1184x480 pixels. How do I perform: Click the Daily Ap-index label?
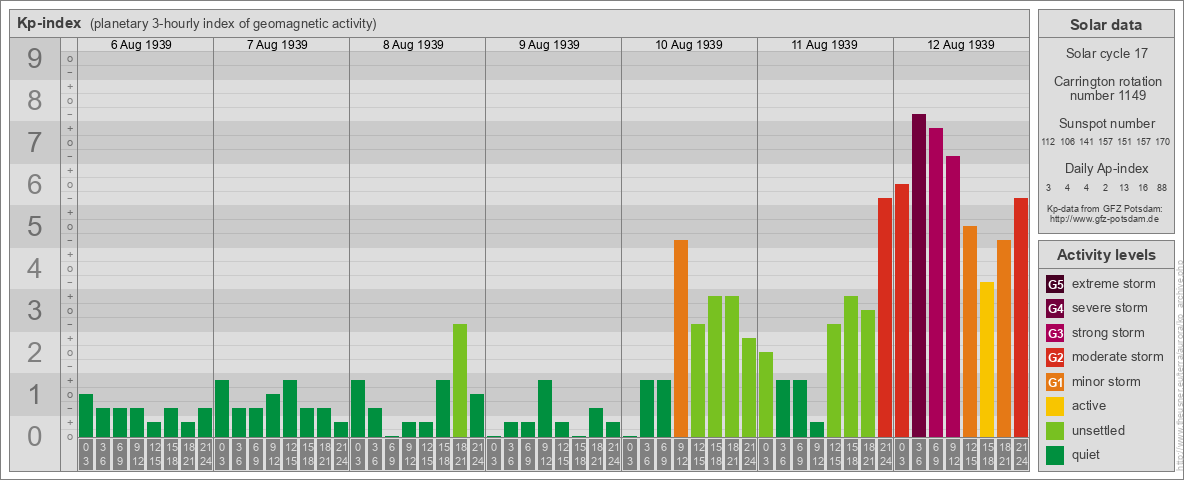1106,169
